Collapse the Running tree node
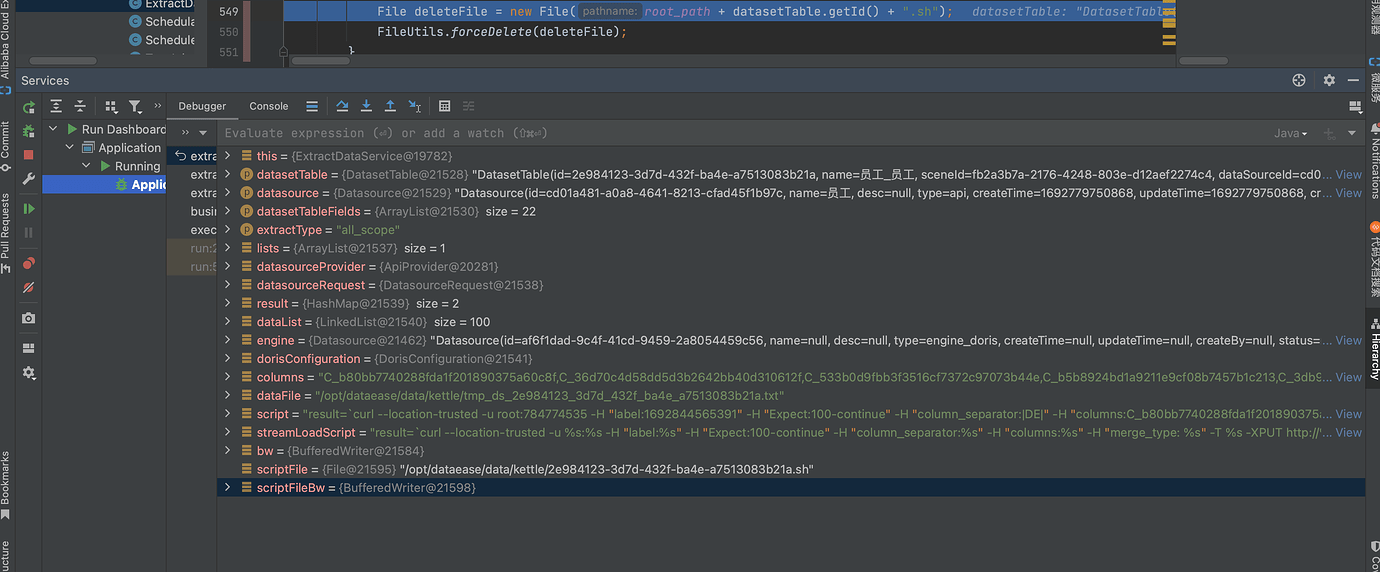Screen dimensions: 1380x572 87,166
